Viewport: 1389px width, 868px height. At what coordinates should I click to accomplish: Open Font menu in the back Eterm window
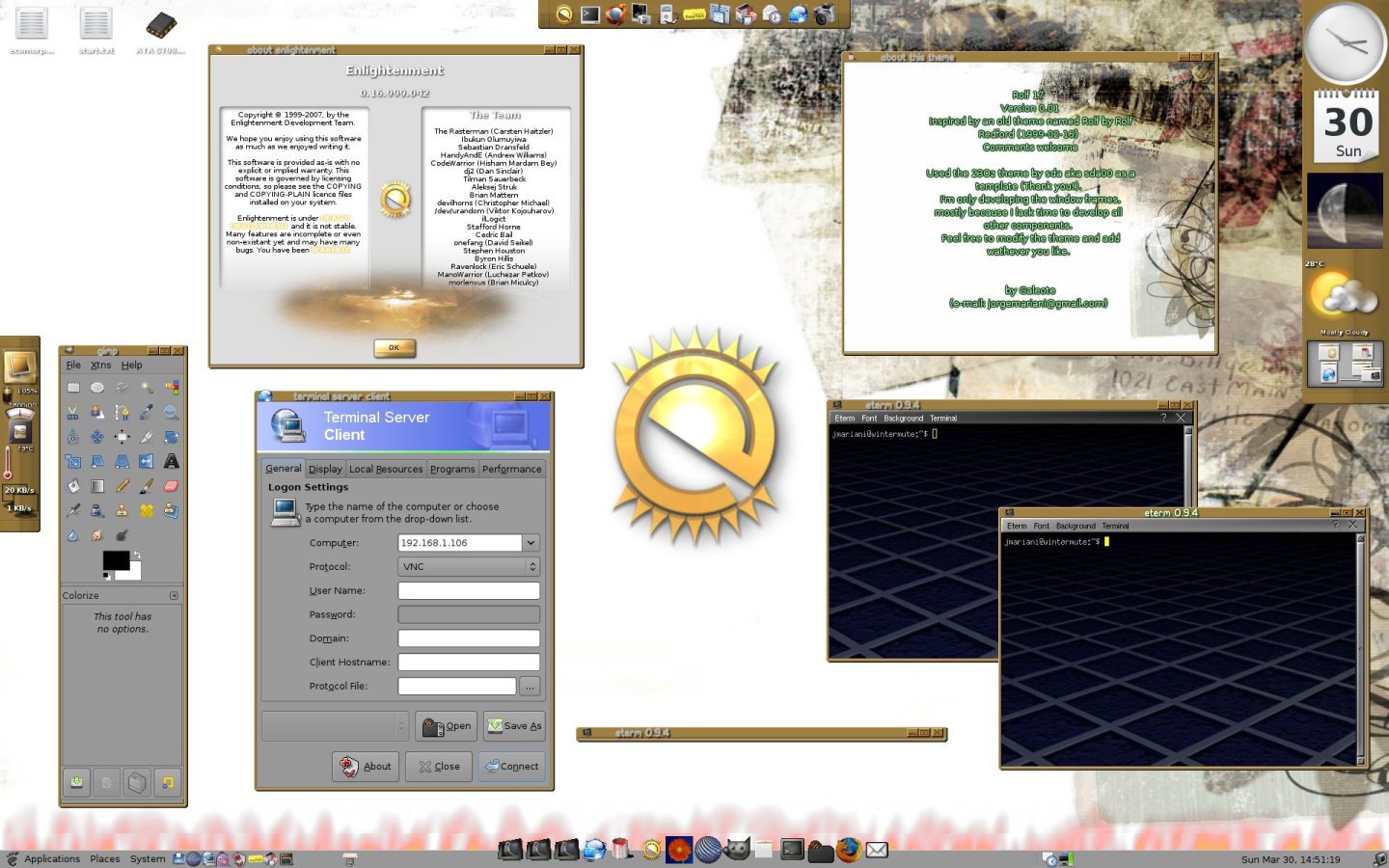tap(869, 419)
